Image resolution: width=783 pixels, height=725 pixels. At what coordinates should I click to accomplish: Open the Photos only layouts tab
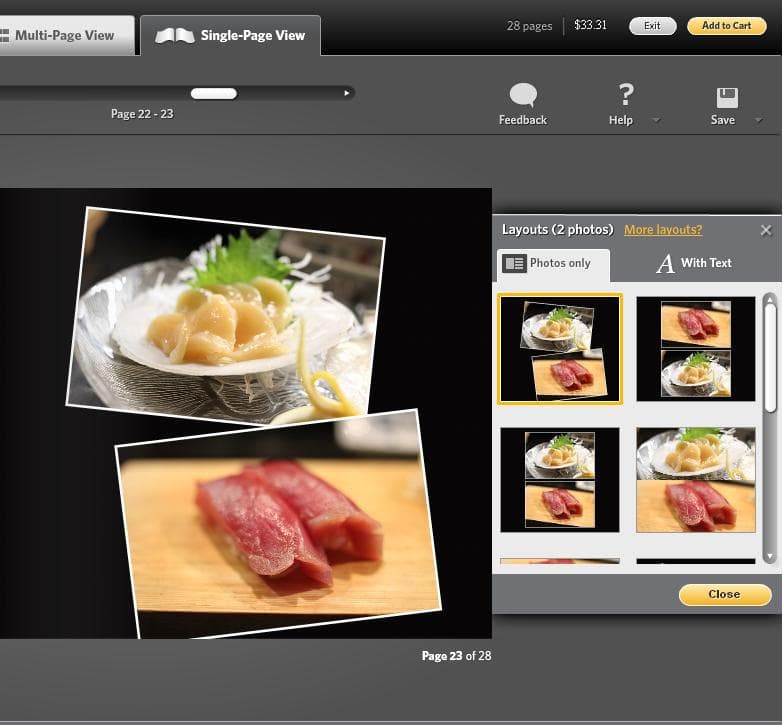click(553, 263)
